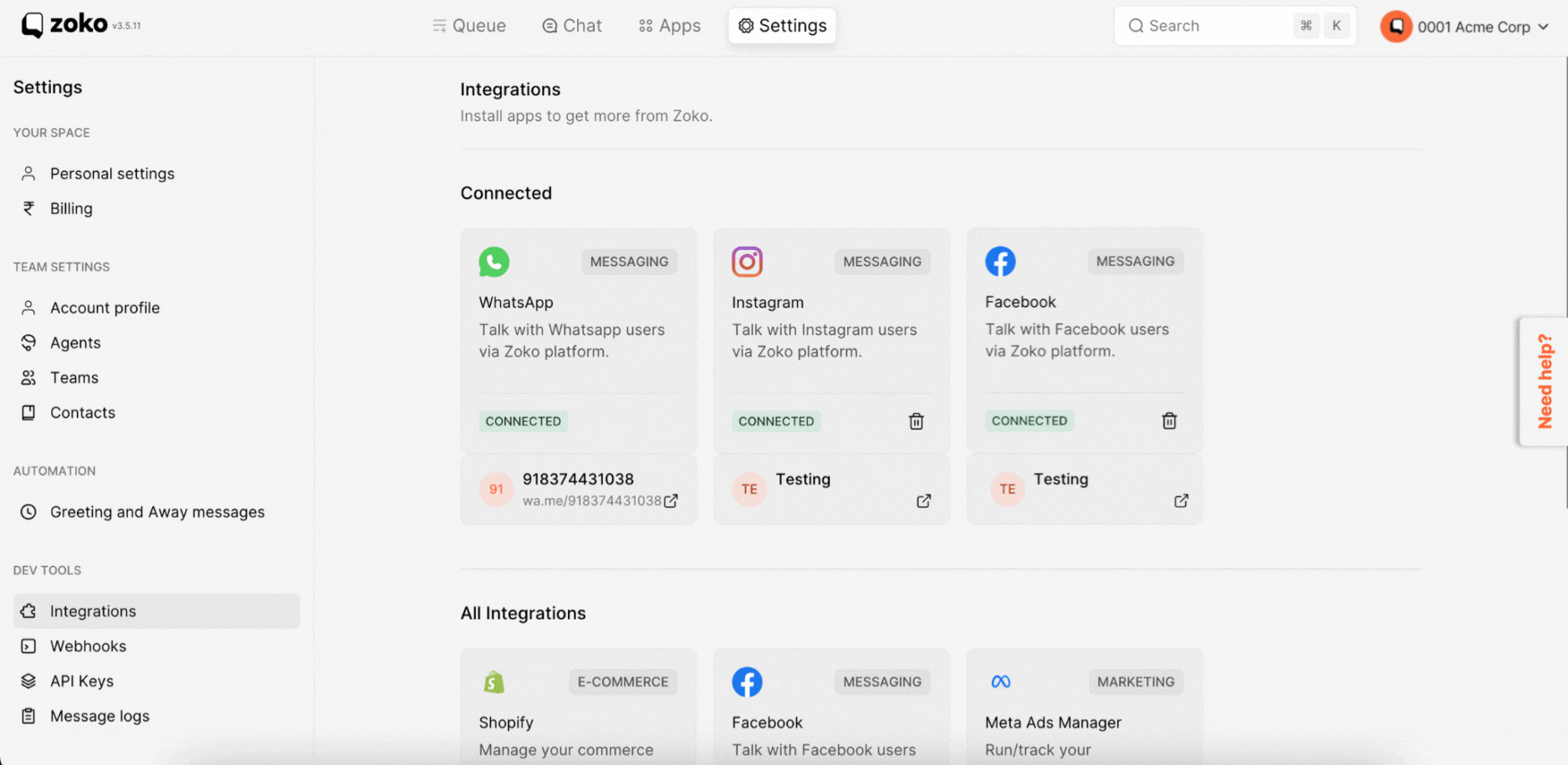Open Message logs page
Screen dimensions: 1568x765
click(x=156, y=717)
